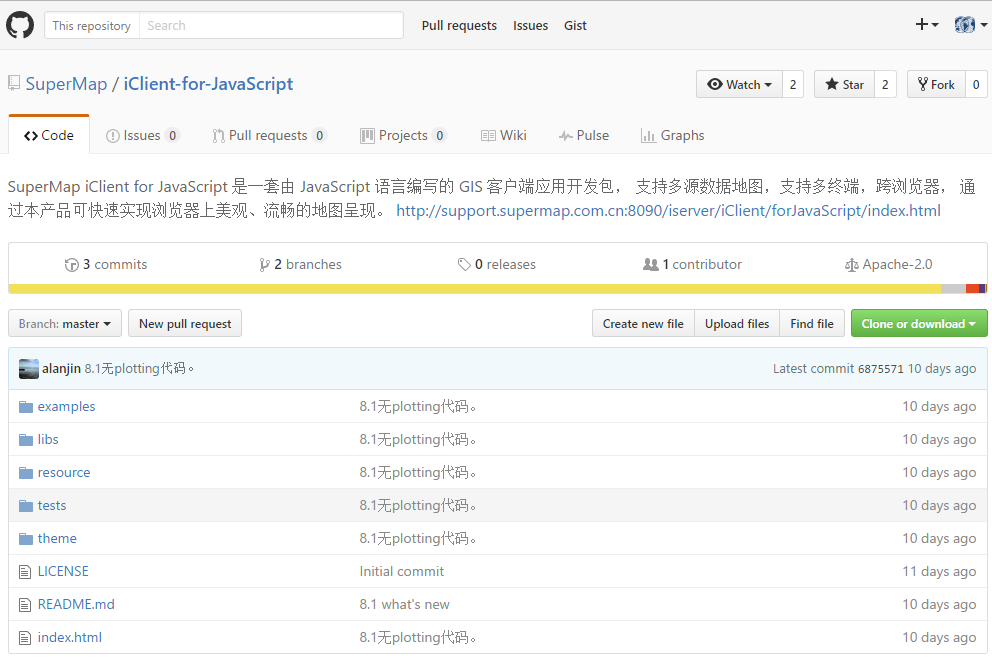Click Create new file
Image resolution: width=992 pixels, height=659 pixels.
[x=643, y=323]
